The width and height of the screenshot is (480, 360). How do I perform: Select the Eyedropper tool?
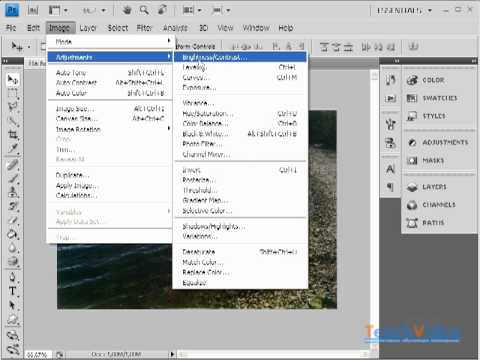pos(13,149)
